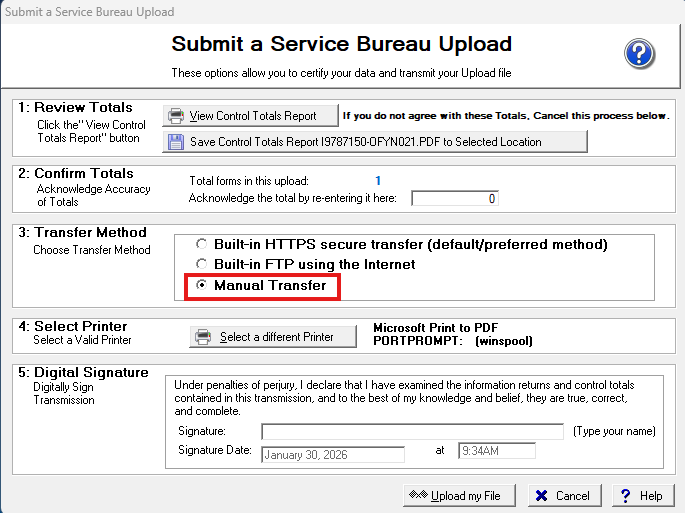
Task: Click the blue help question mark icon
Action: 639,54
